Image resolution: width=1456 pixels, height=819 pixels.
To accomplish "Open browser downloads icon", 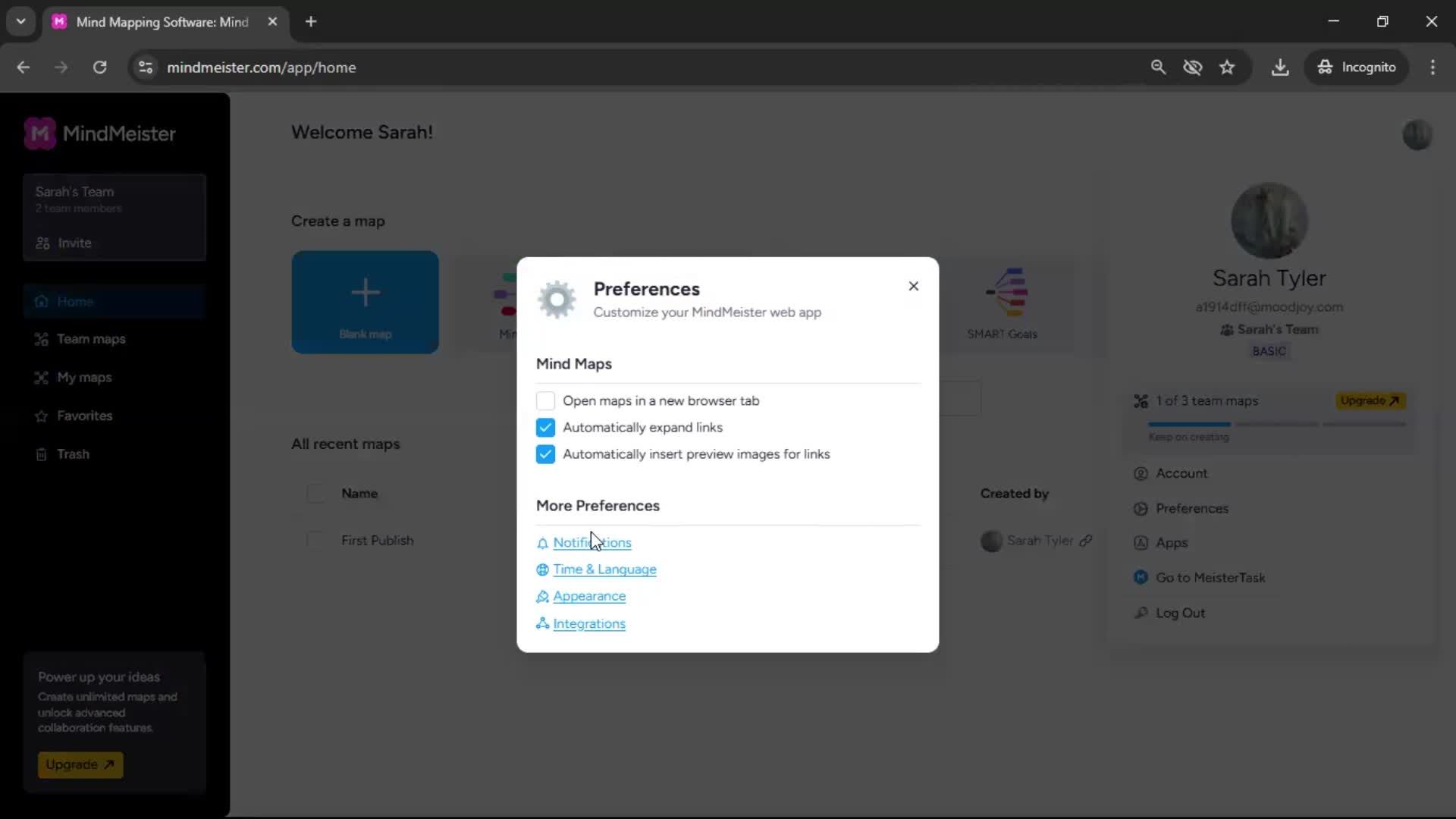I will [x=1280, y=67].
